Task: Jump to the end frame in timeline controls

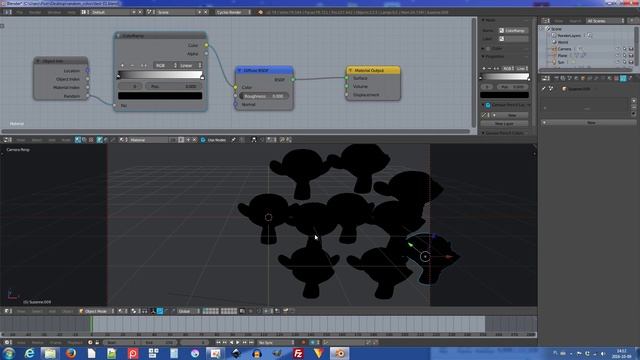Action: click(251, 342)
